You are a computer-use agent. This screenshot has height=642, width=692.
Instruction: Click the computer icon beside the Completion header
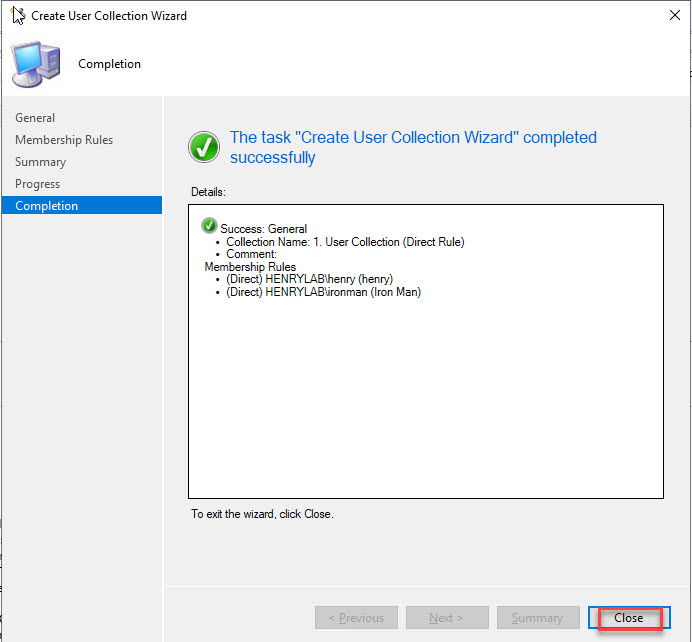click(35, 65)
